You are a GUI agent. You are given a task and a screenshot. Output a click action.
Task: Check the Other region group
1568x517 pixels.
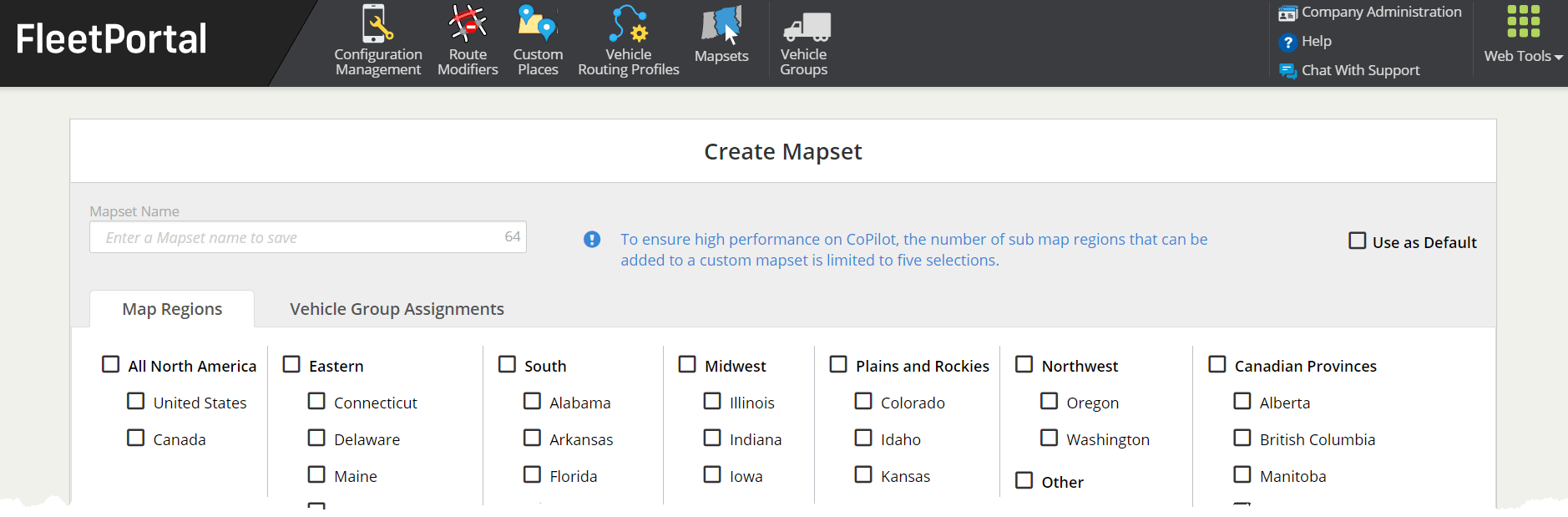coord(1024,480)
